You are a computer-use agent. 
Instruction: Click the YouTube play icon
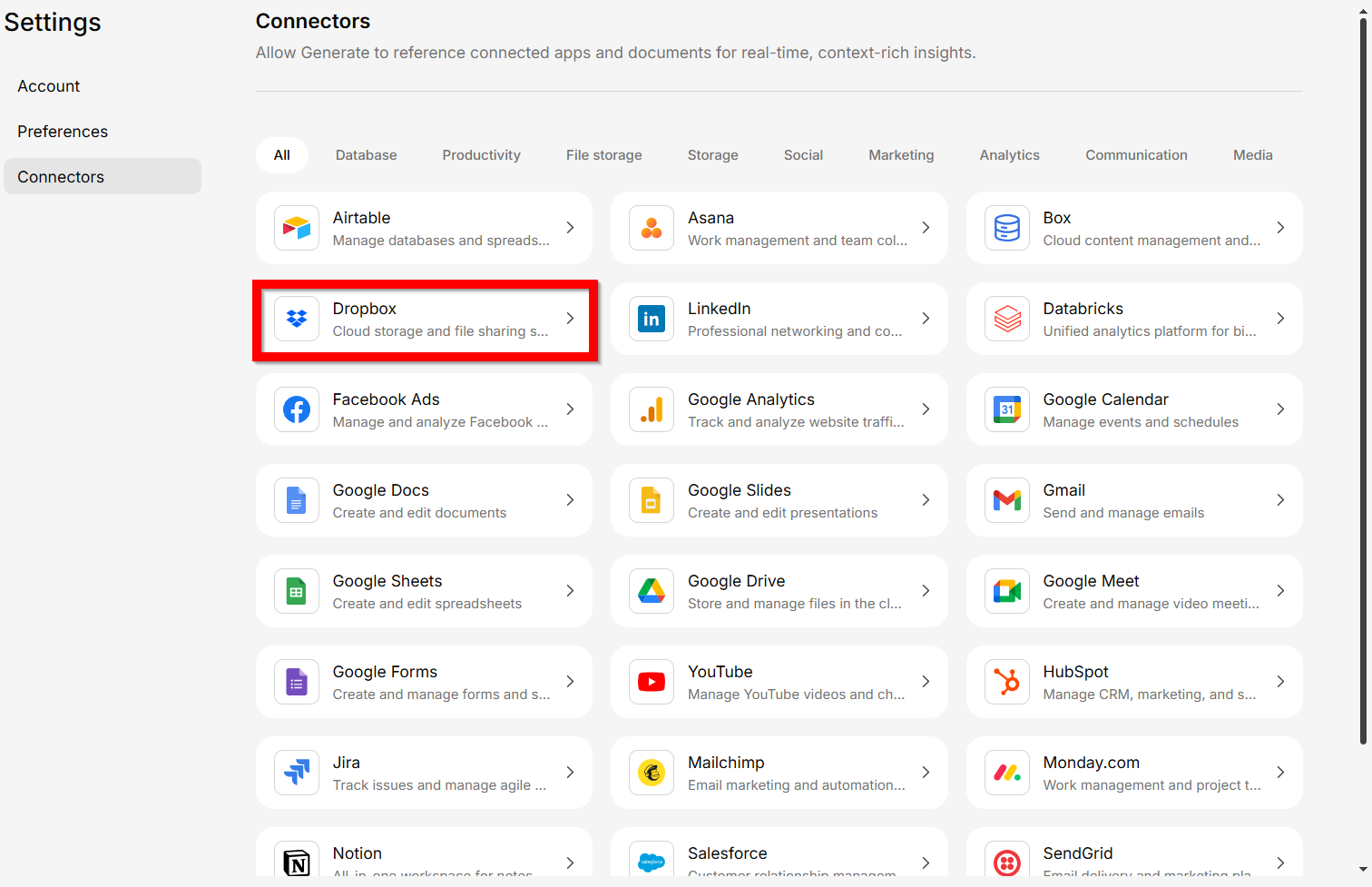[x=652, y=682]
